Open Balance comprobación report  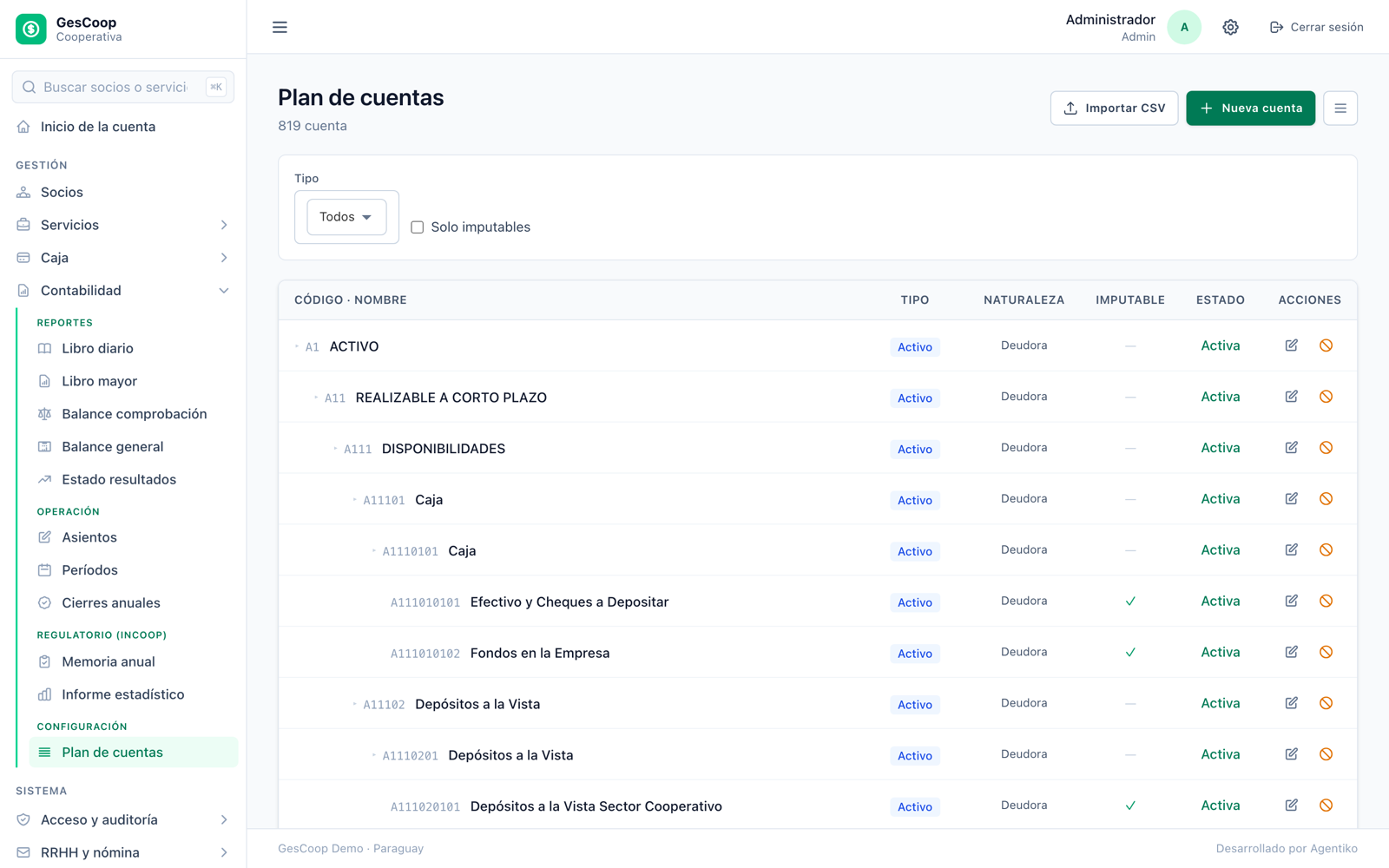(x=134, y=414)
